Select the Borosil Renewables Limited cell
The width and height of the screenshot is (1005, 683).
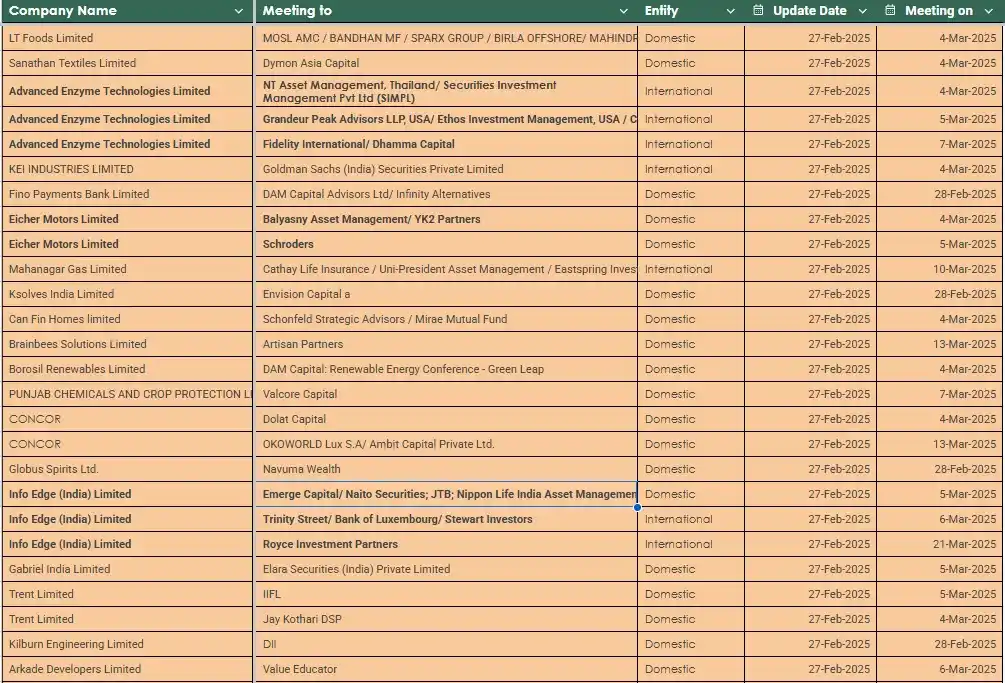[x=127, y=369]
